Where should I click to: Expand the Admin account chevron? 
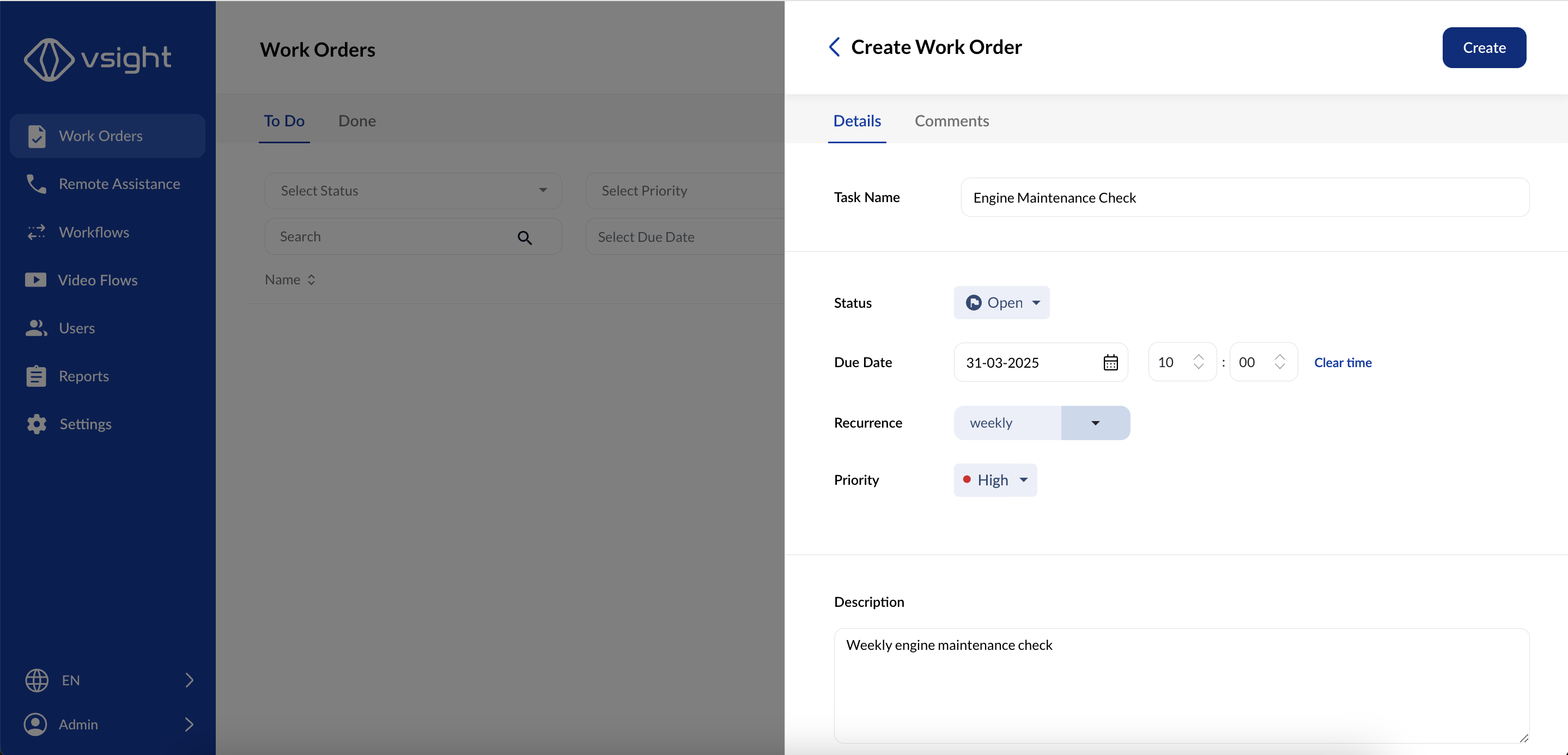189,724
